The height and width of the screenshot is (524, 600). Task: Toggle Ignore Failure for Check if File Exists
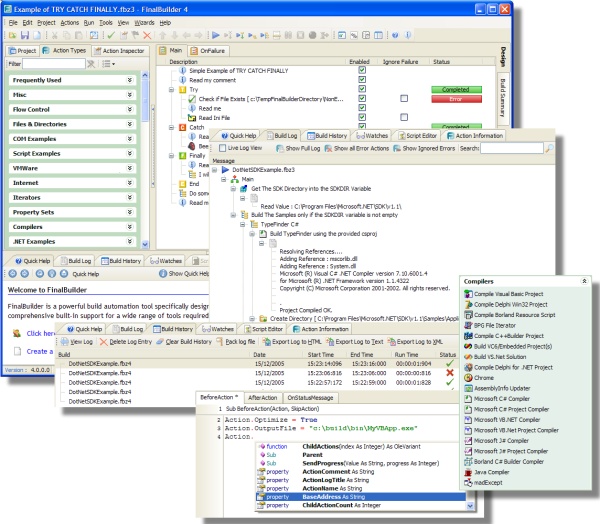[404, 98]
